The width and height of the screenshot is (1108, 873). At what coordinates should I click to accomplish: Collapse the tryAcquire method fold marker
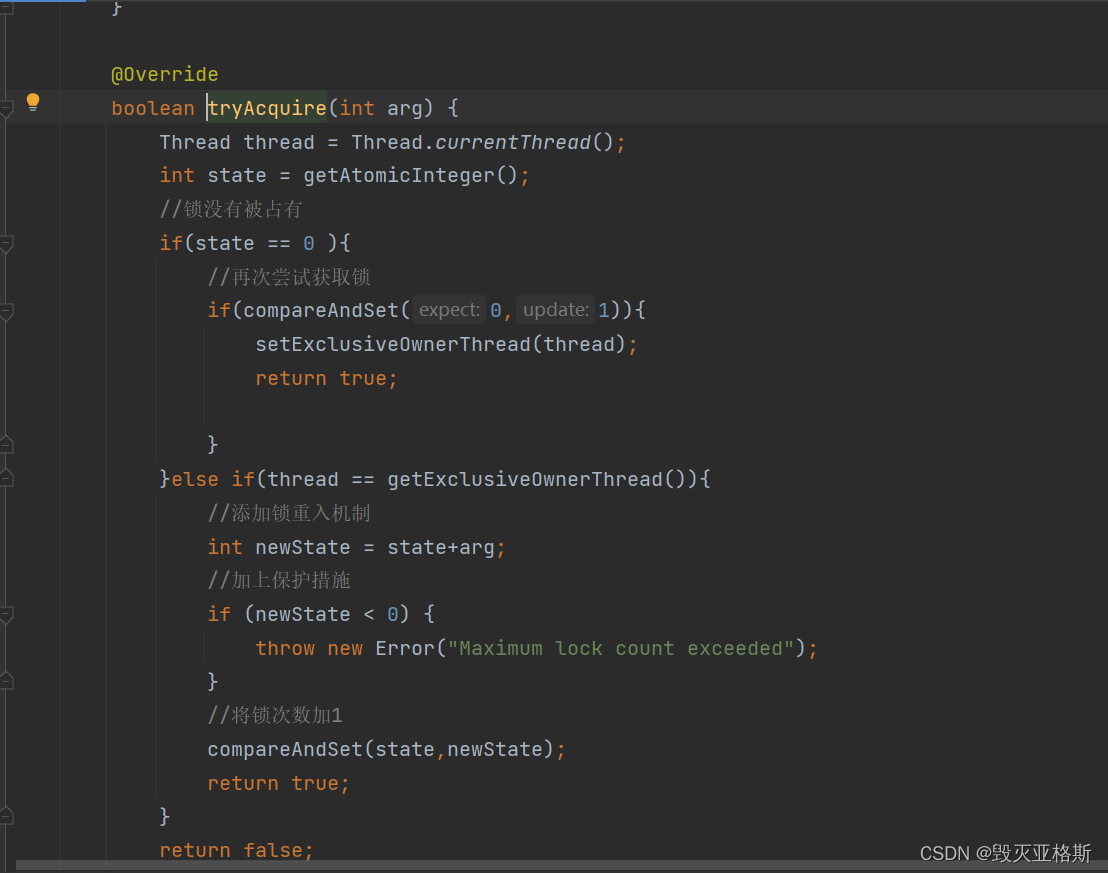tap(6, 108)
